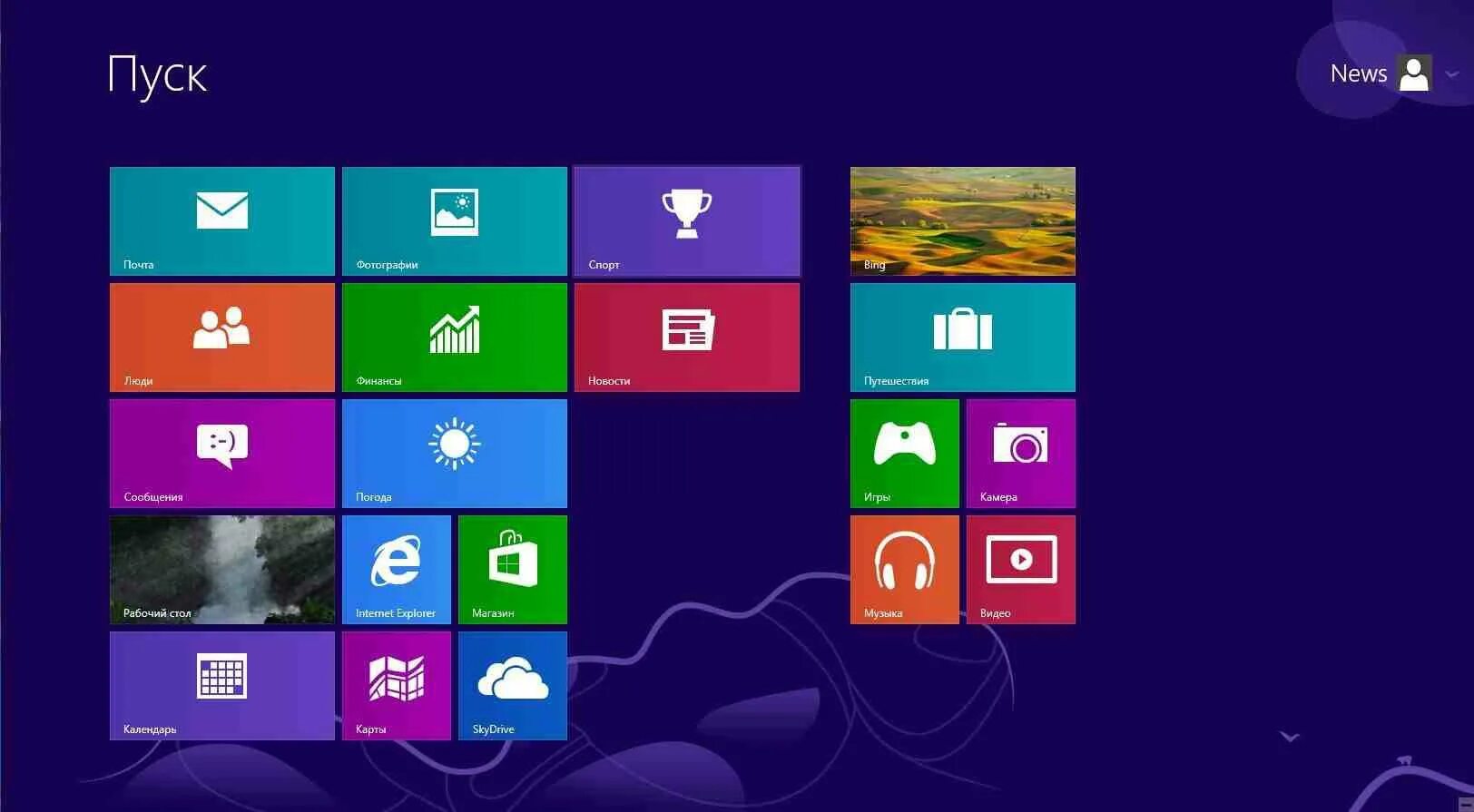Open the Рабочий стол desktop tile
Image resolution: width=1474 pixels, height=812 pixels.
click(x=222, y=570)
